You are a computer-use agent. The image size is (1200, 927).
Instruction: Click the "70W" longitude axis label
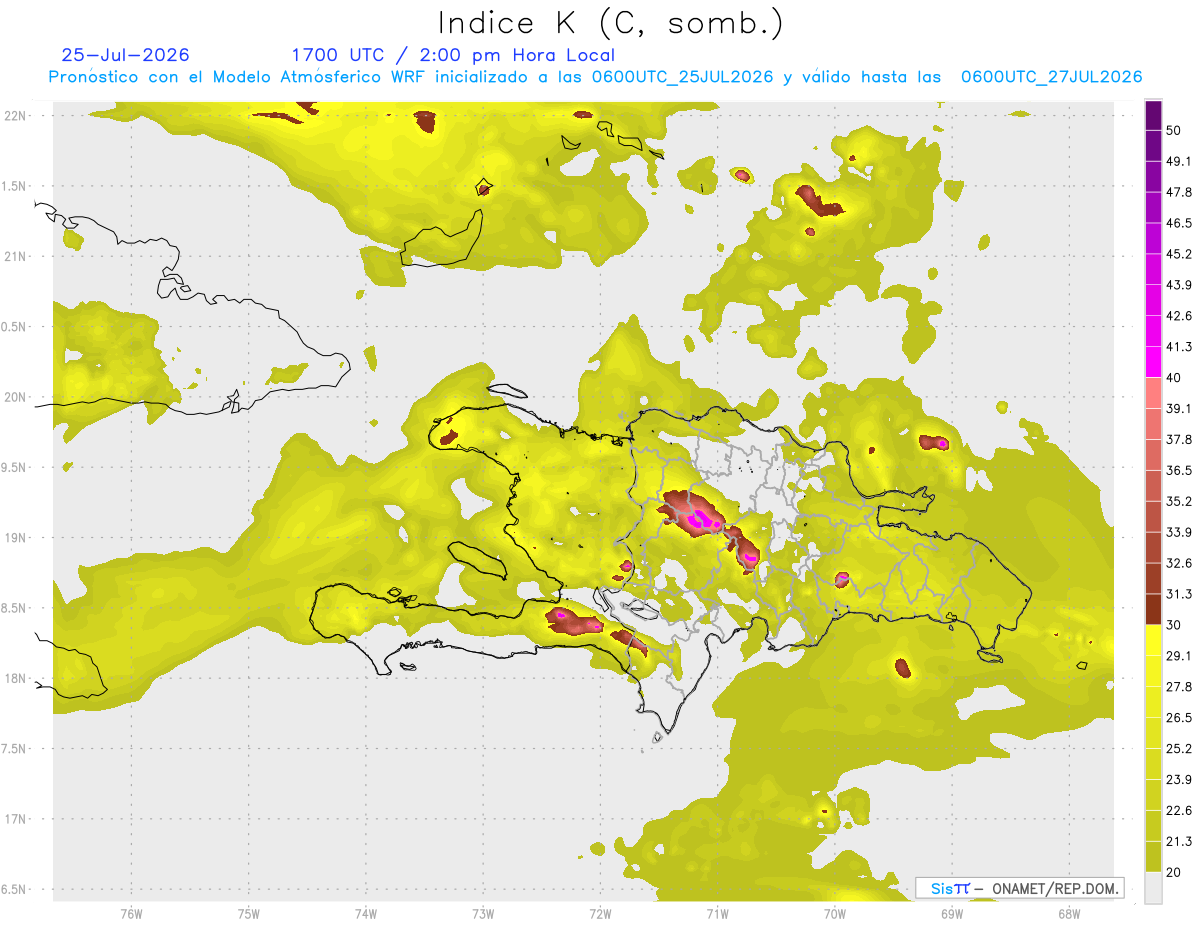coord(834,913)
